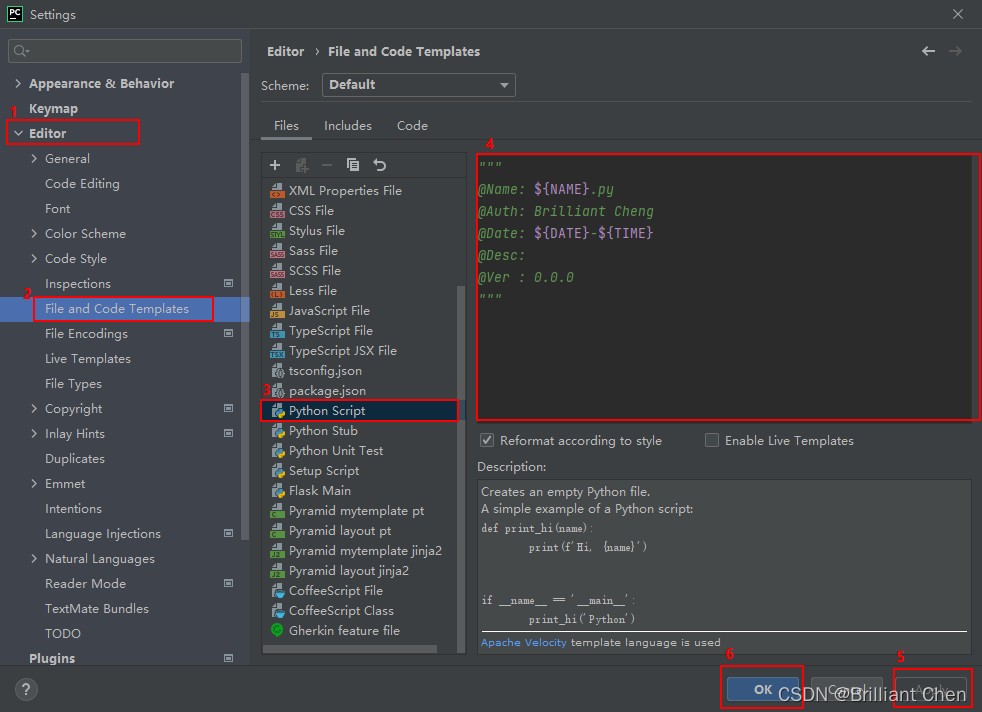The height and width of the screenshot is (712, 982).
Task: Expand the General node
Action: tap(34, 158)
